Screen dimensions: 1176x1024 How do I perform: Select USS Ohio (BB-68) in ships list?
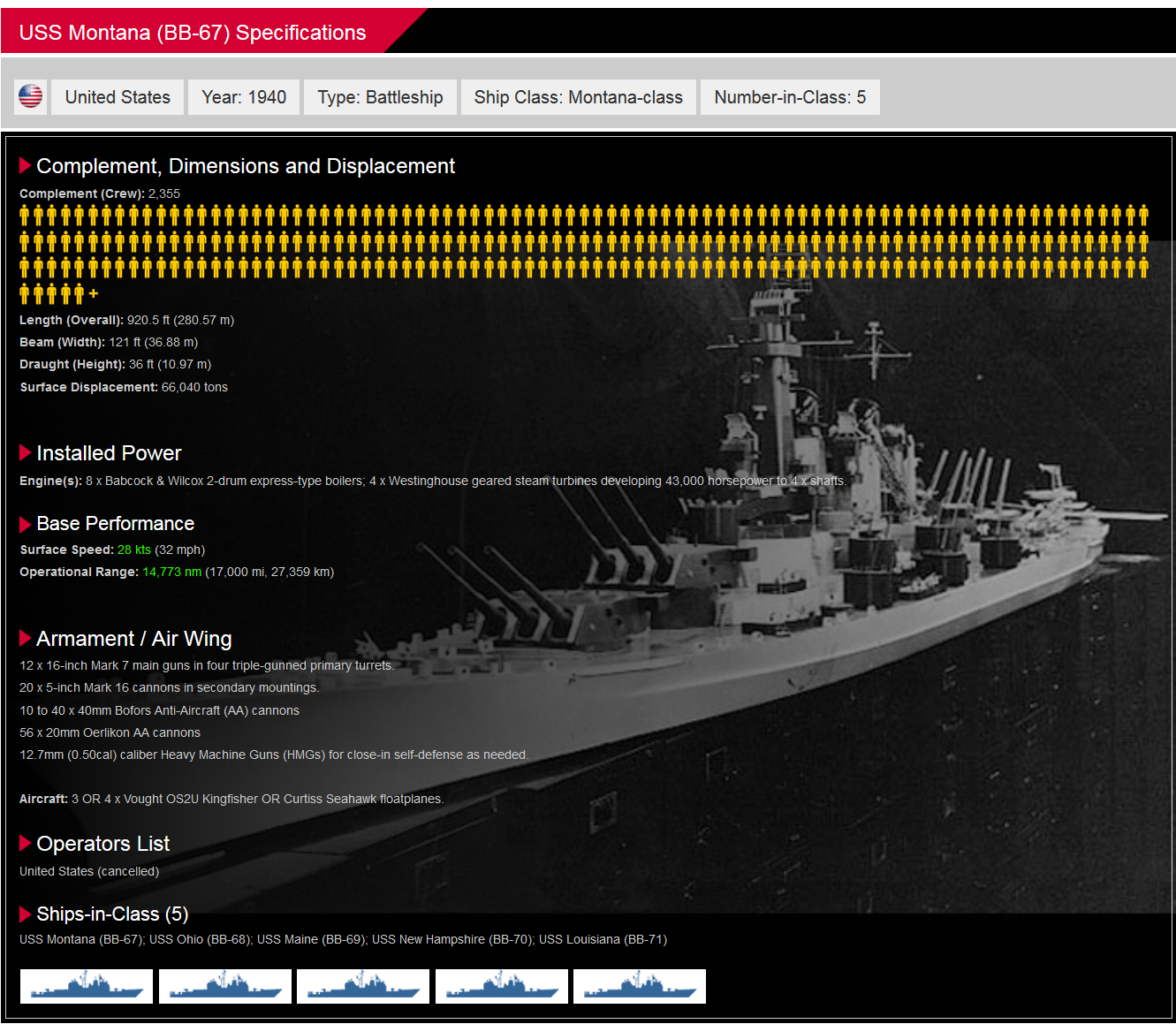pos(200,939)
